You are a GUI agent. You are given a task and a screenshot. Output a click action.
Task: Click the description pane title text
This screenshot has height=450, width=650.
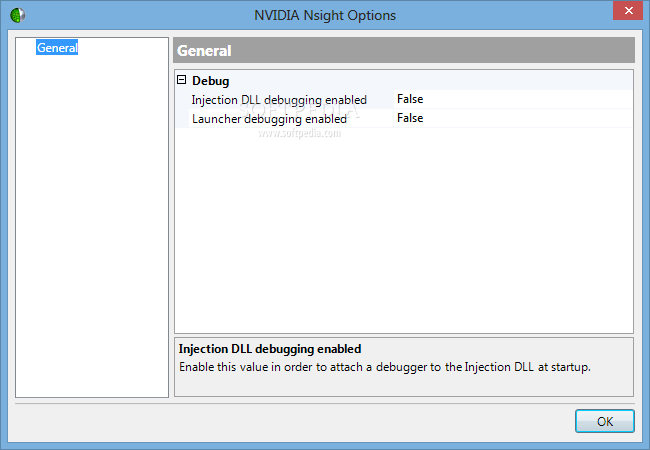tap(270, 349)
